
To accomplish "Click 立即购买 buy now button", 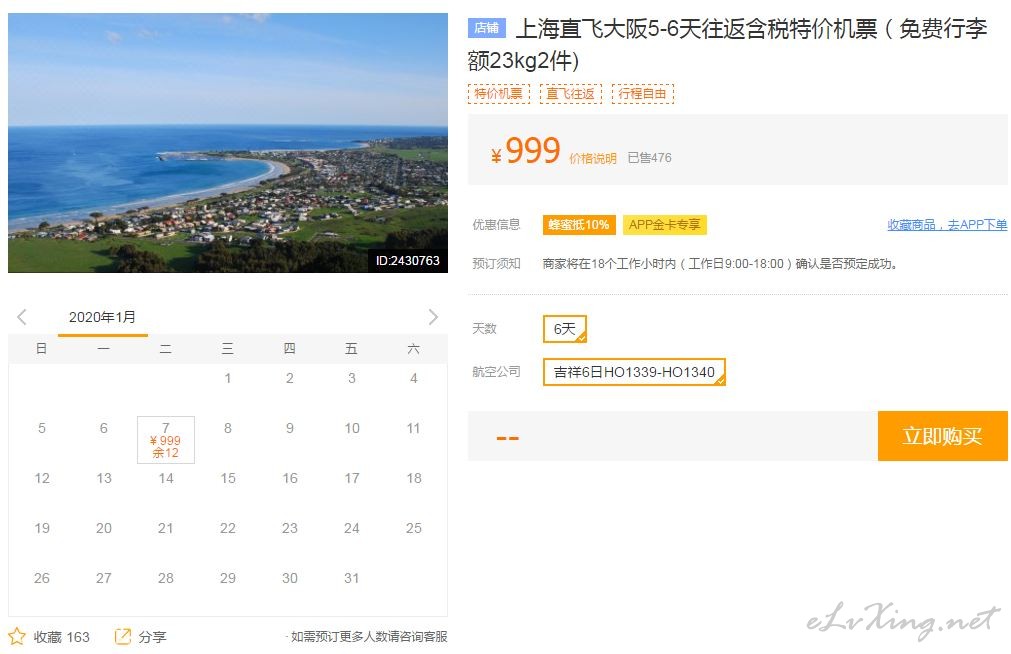I will [943, 436].
